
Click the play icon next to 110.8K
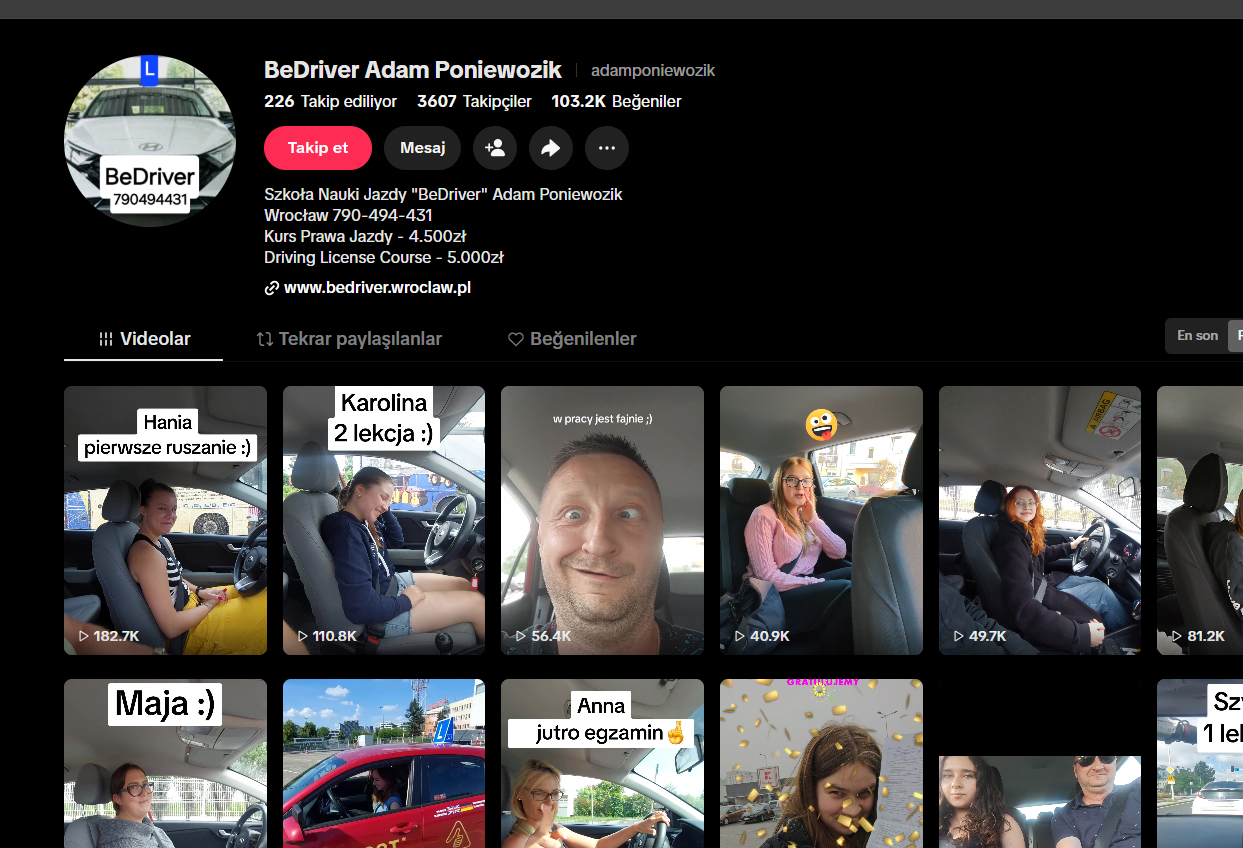tap(303, 636)
